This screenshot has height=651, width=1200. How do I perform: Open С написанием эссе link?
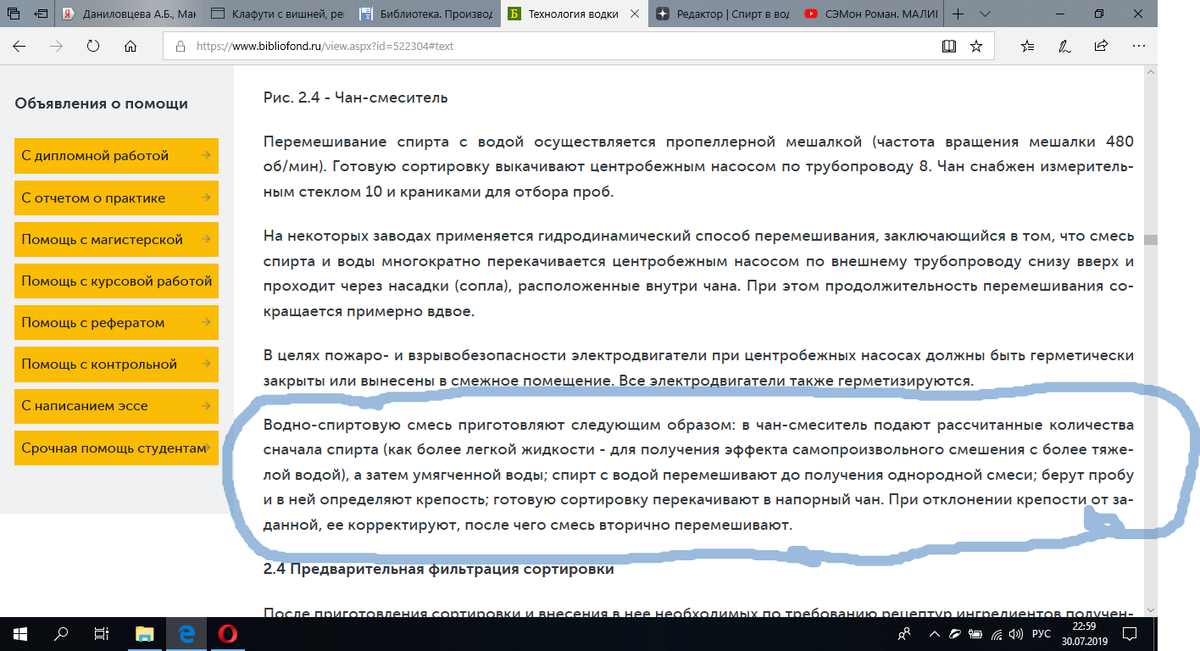[116, 406]
